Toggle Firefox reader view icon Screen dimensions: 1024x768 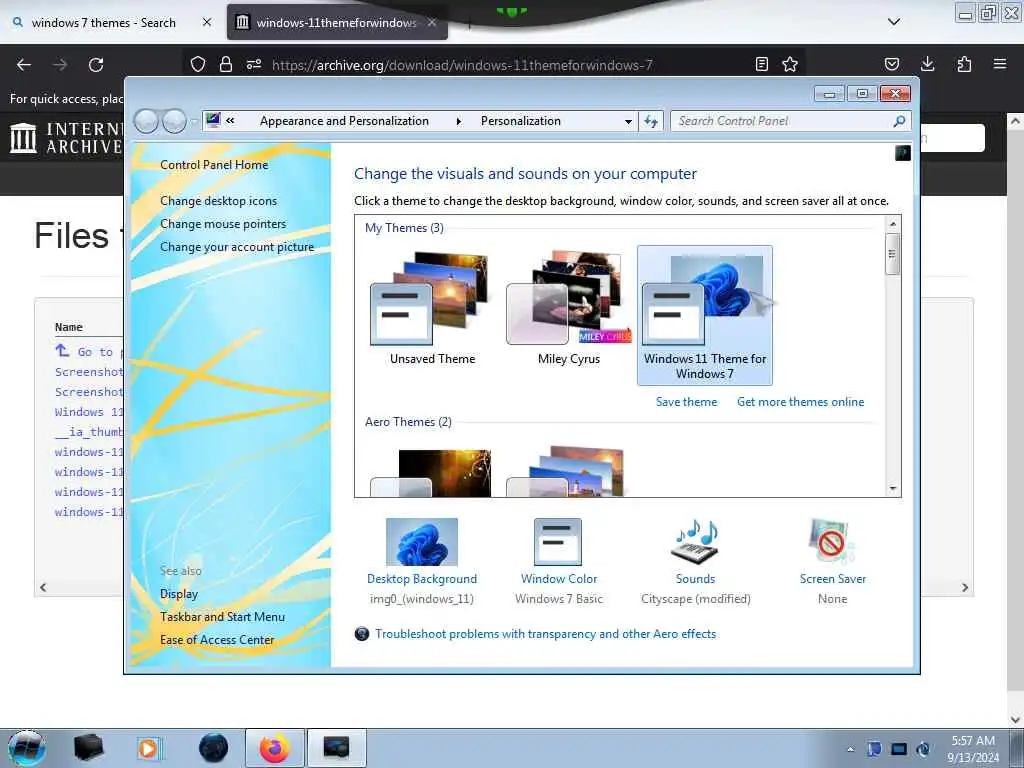[x=761, y=64]
